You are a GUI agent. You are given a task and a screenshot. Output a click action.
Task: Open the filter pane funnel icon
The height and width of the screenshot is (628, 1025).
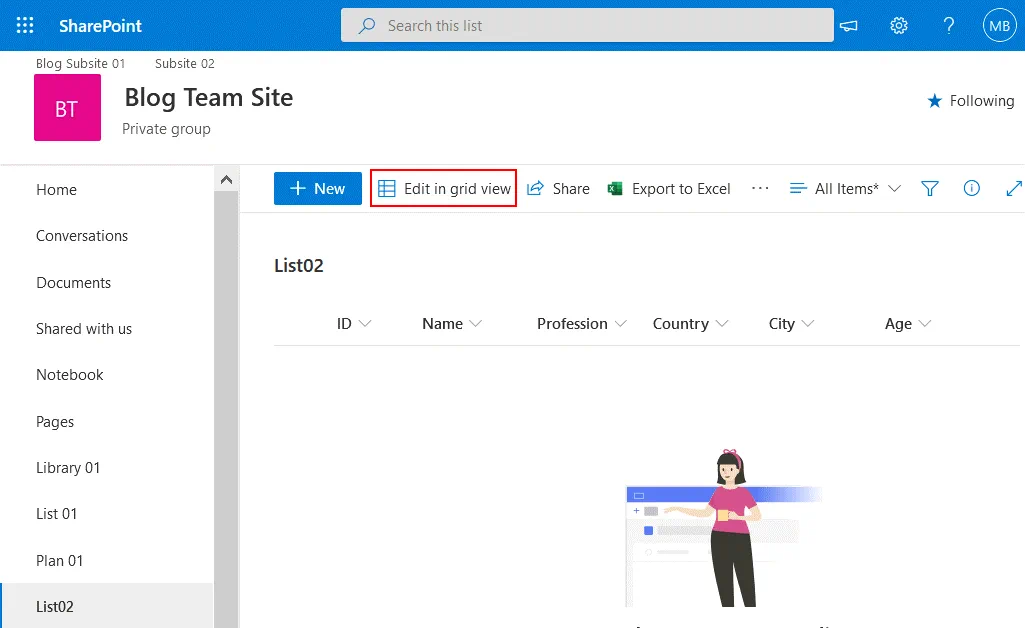coord(930,188)
